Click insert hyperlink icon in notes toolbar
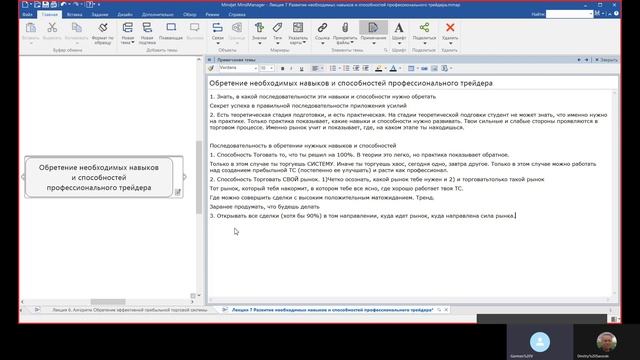640x360 pixels. [x=424, y=69]
